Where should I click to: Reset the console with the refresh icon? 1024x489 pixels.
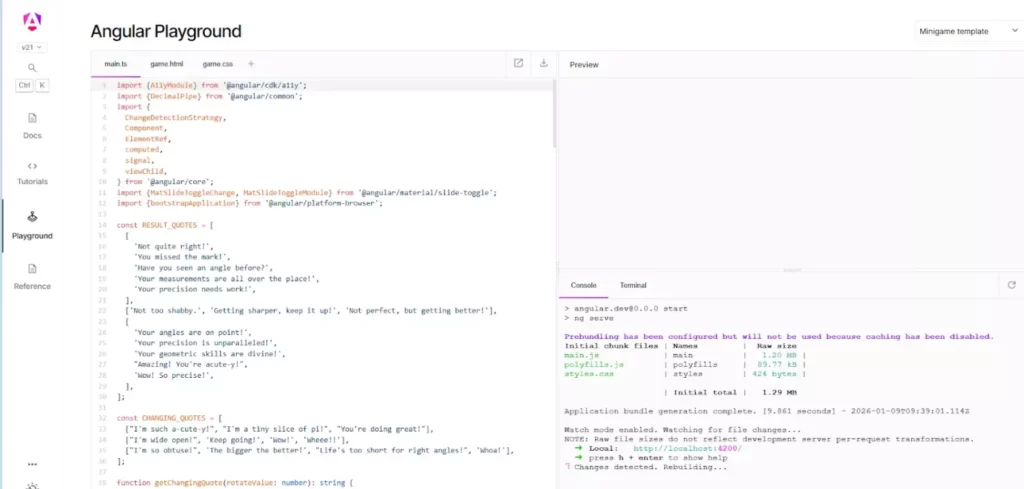1011,285
